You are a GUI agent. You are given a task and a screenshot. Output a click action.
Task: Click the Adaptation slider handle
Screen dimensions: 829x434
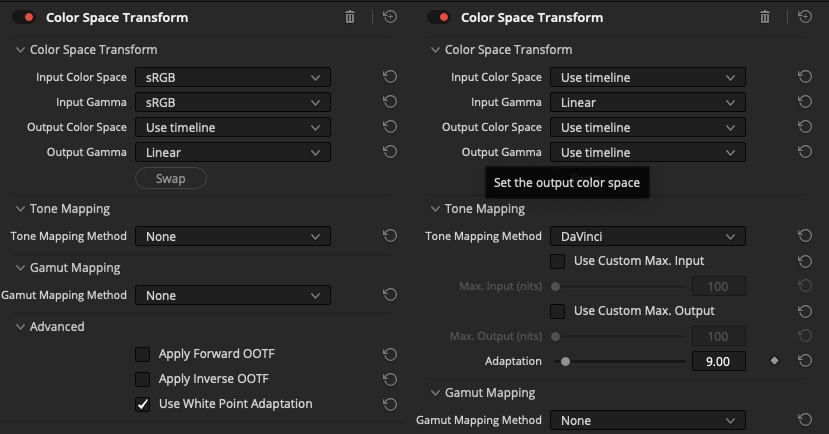[x=565, y=362]
